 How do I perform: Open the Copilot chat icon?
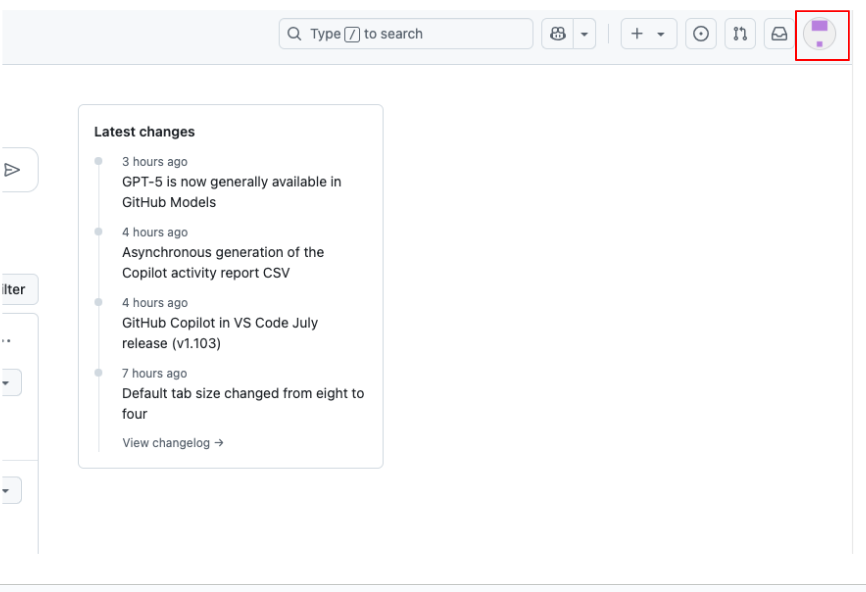558,34
